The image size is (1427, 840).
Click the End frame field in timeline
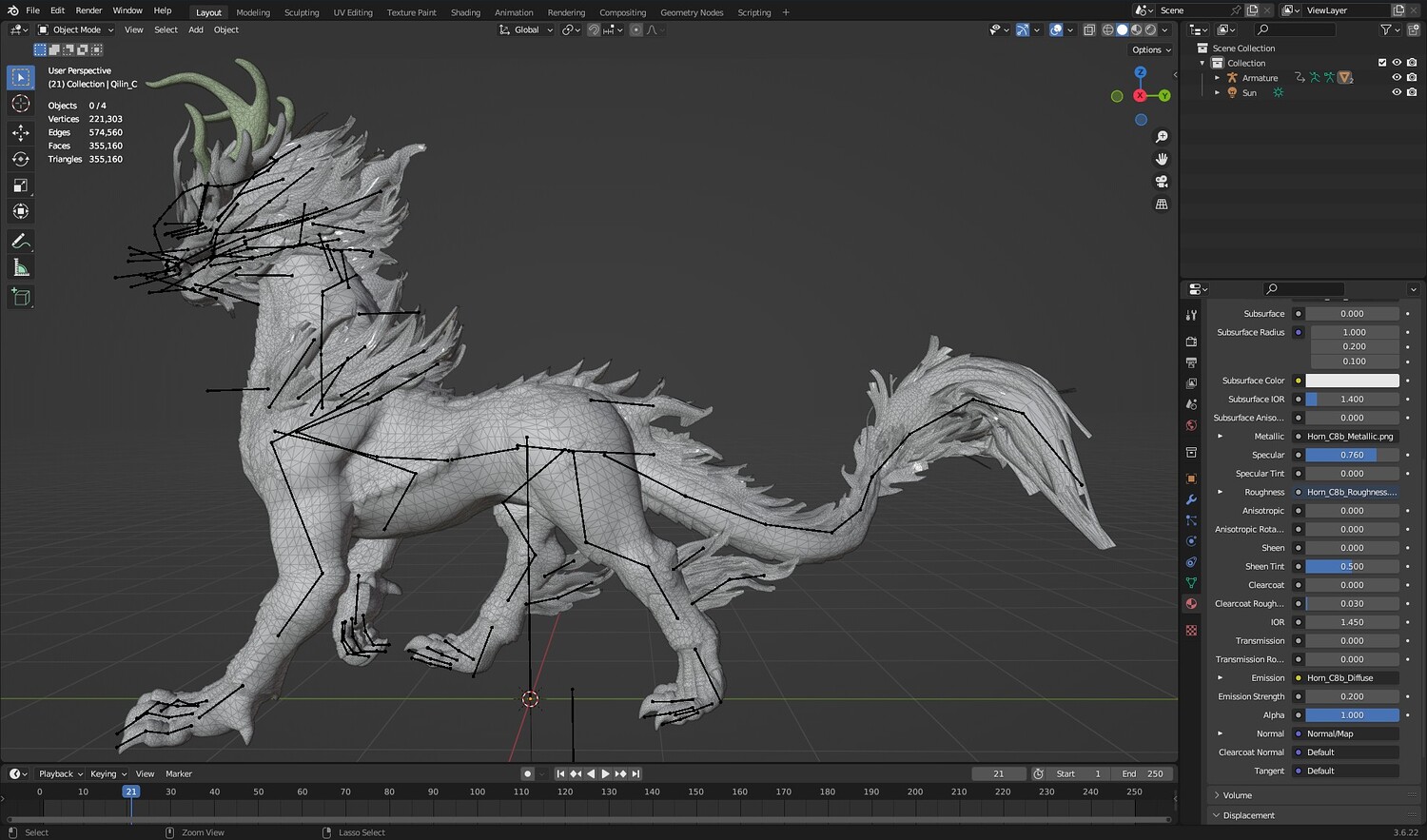[1143, 773]
